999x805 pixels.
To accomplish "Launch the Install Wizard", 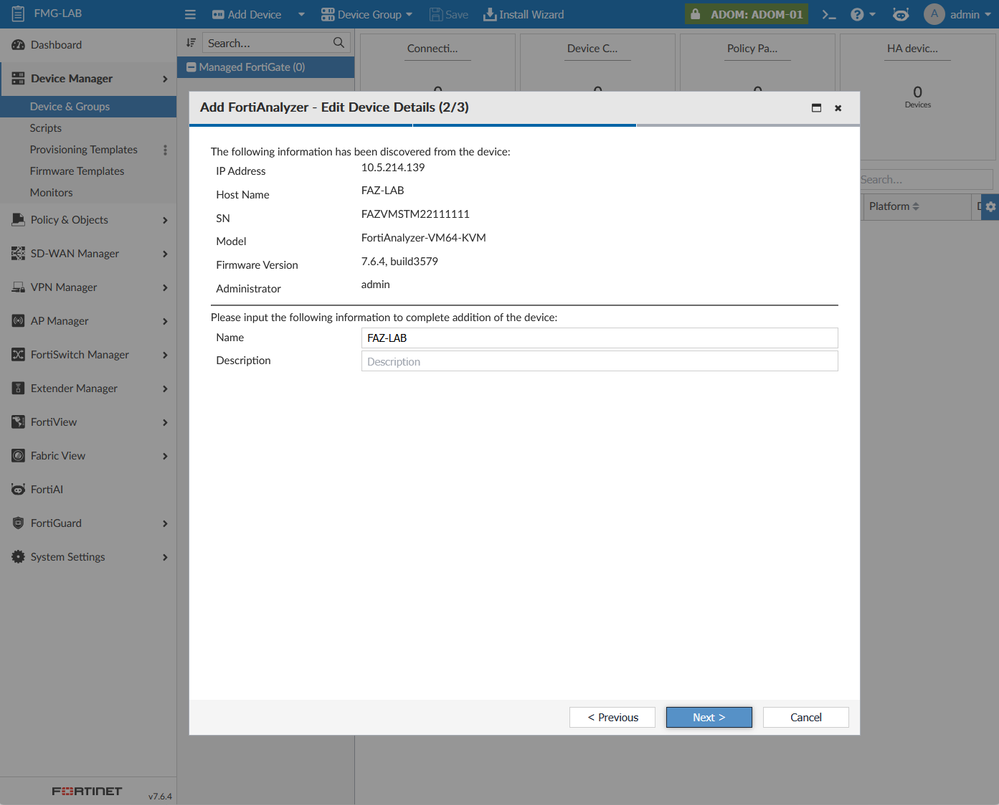I will pos(524,14).
